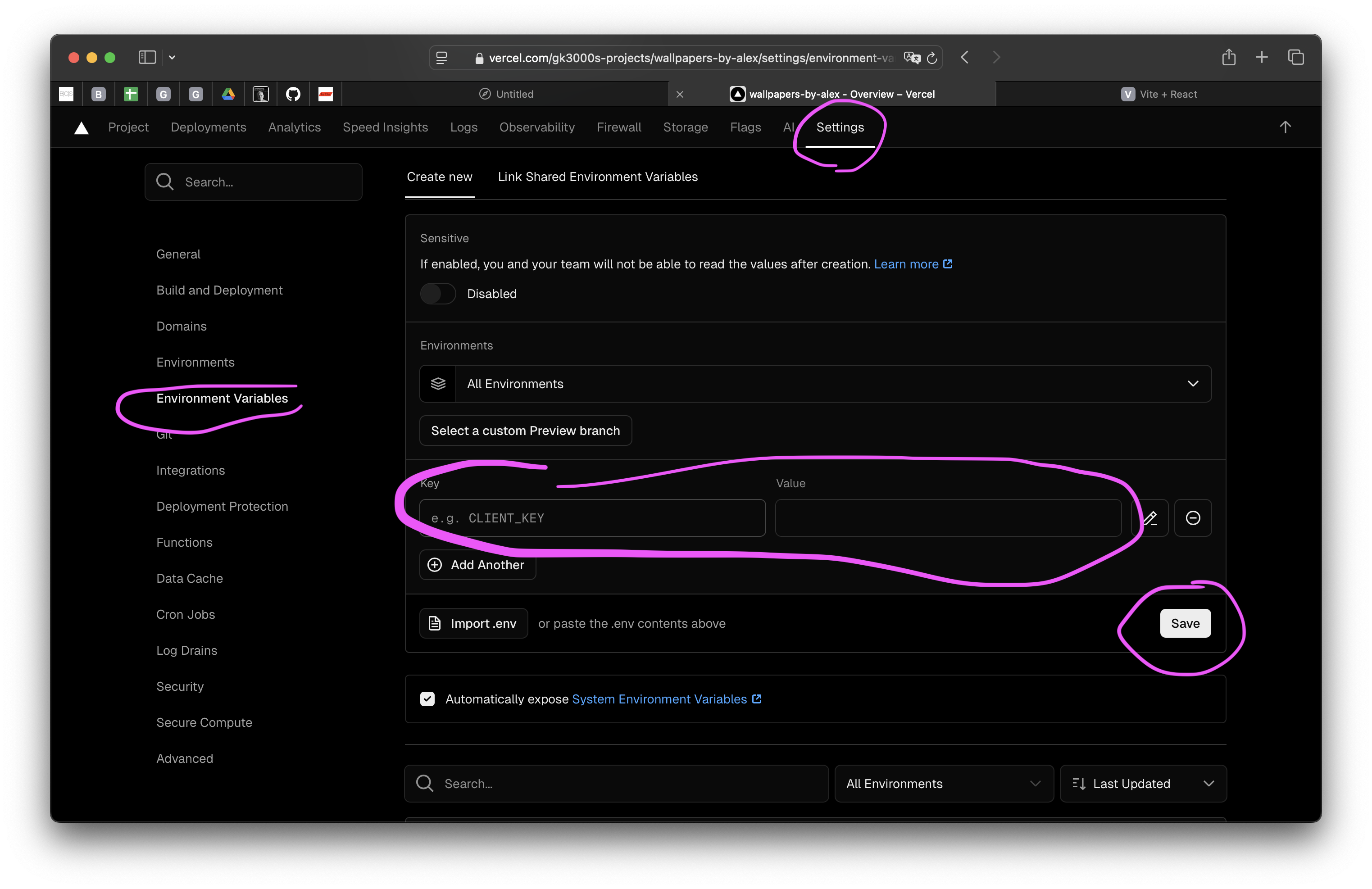Go forward in browser history

pos(997,57)
